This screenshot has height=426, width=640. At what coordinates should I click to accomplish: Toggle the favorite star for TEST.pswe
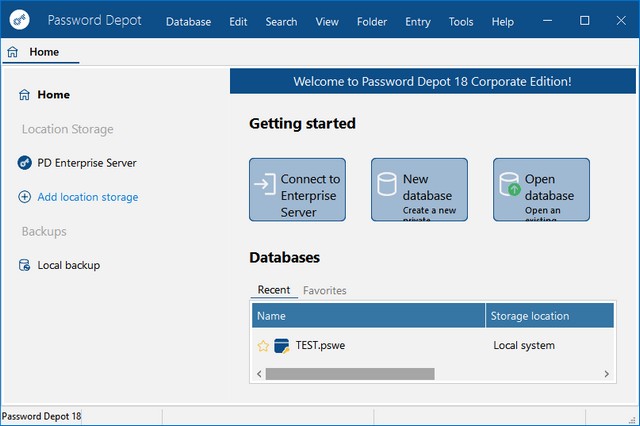263,346
